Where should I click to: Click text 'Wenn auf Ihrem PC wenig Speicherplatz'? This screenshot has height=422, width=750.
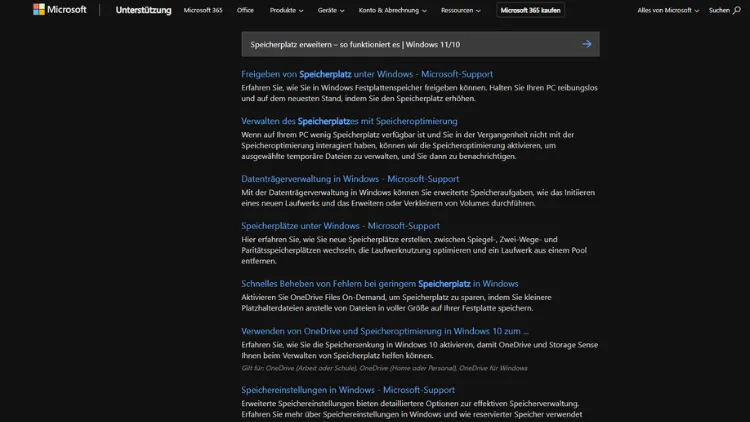pos(408,145)
